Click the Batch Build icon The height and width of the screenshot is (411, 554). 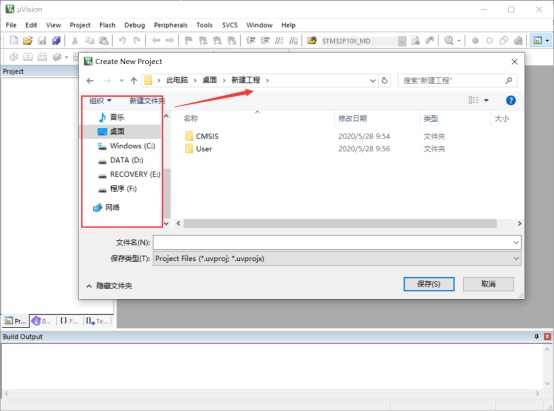click(x=57, y=57)
